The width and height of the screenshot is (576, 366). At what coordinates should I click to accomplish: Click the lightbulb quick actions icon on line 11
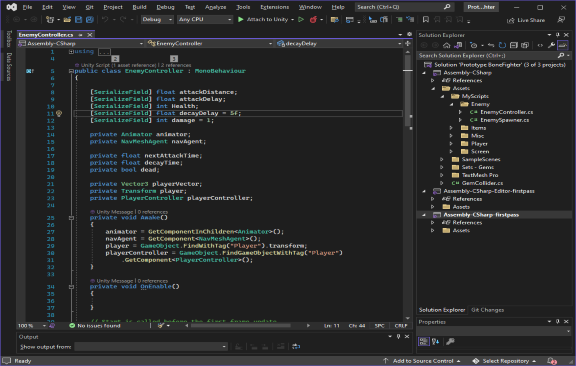point(59,113)
